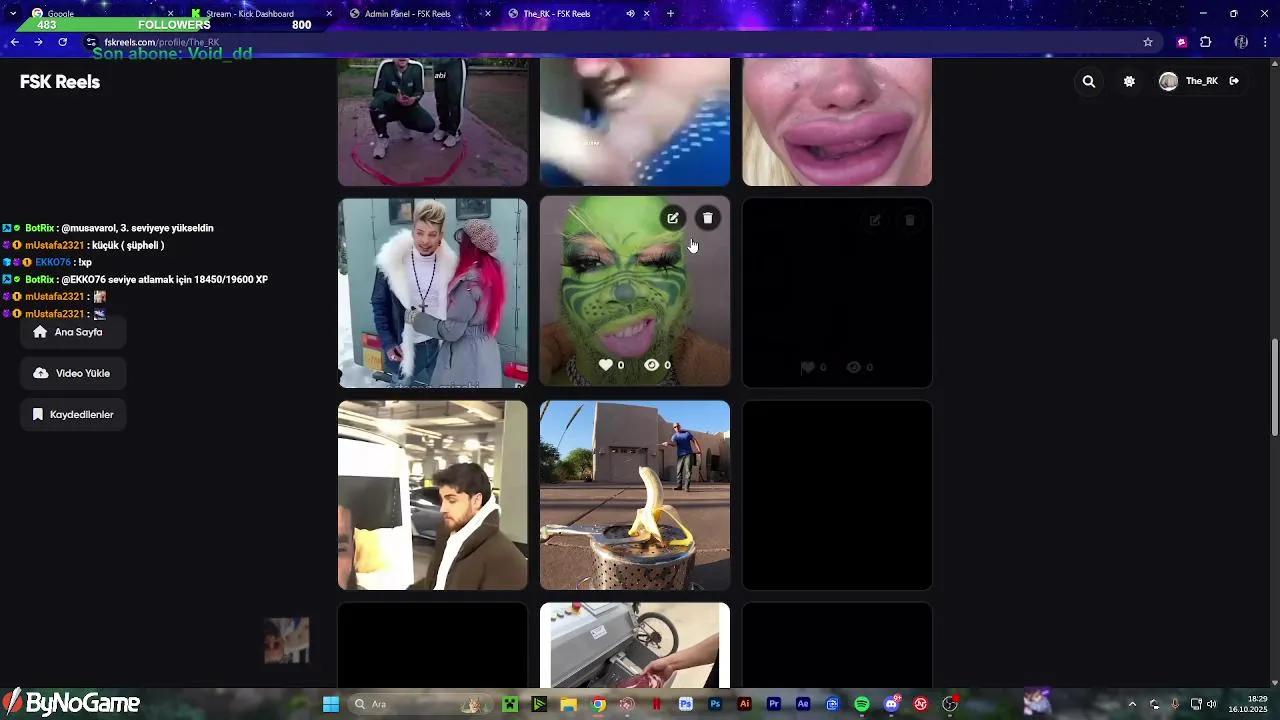The height and width of the screenshot is (720, 1280).
Task: Click the bookmark icon beside Kaydedilenler
Action: click(x=38, y=414)
